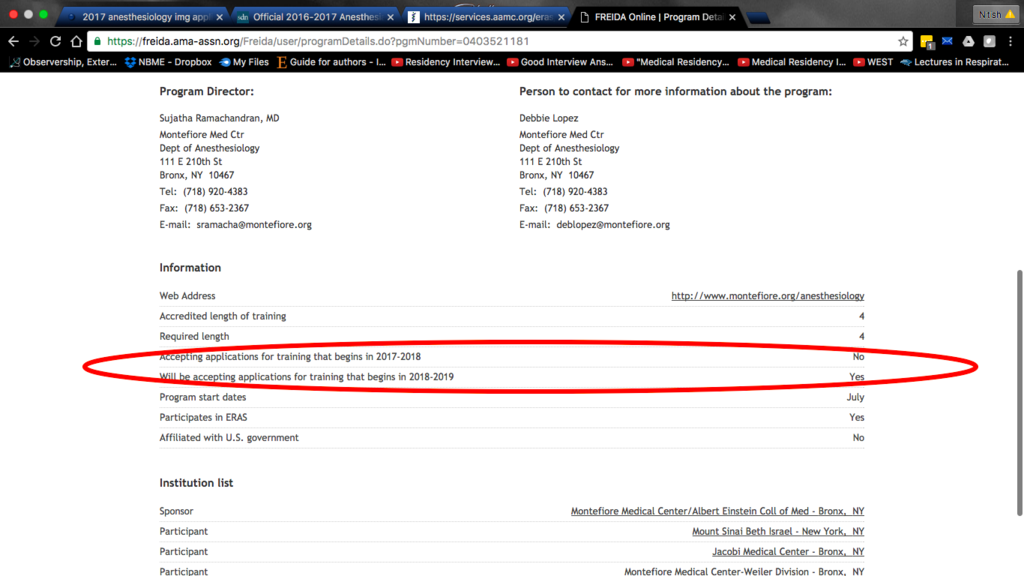Close the FREIDA Online tab
This screenshot has width=1024, height=576.
732,17
